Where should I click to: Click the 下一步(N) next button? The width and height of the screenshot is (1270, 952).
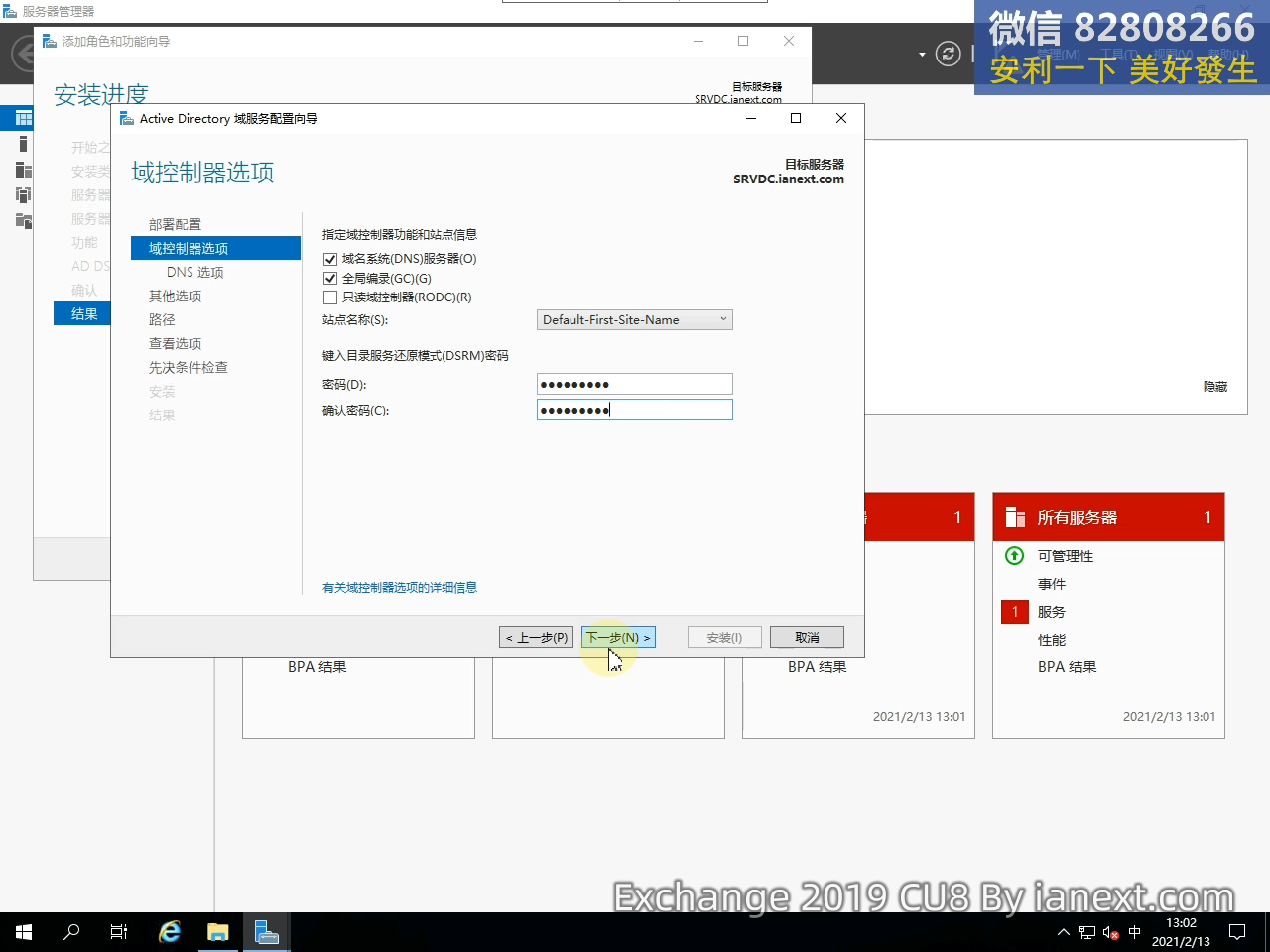618,638
